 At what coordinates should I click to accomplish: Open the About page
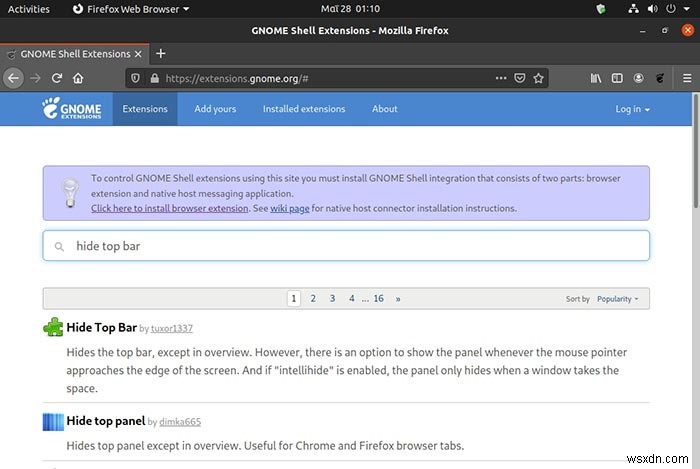click(384, 109)
